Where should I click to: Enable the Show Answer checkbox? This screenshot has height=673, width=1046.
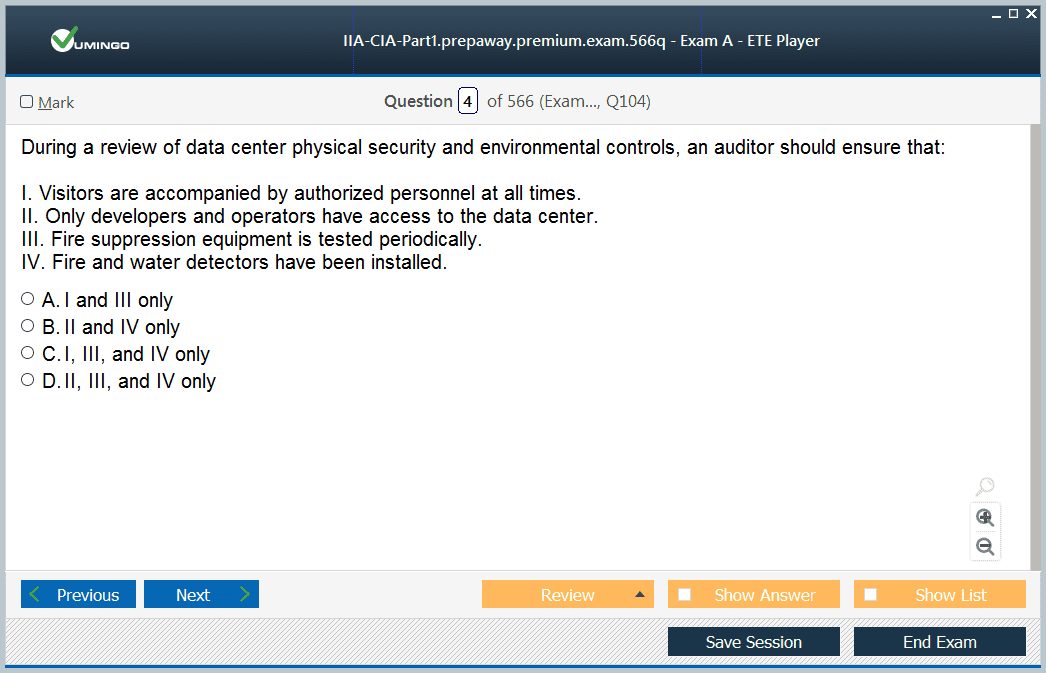pyautogui.click(x=685, y=595)
